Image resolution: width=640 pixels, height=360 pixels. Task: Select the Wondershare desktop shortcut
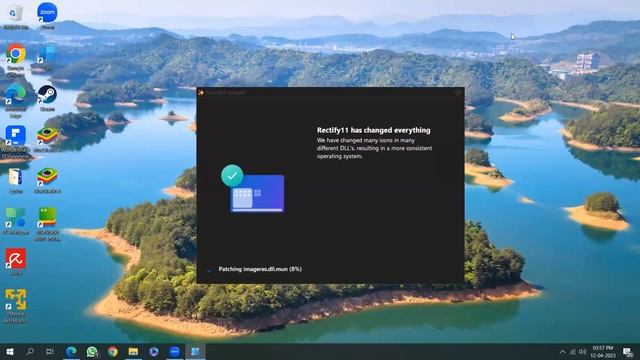(x=16, y=141)
